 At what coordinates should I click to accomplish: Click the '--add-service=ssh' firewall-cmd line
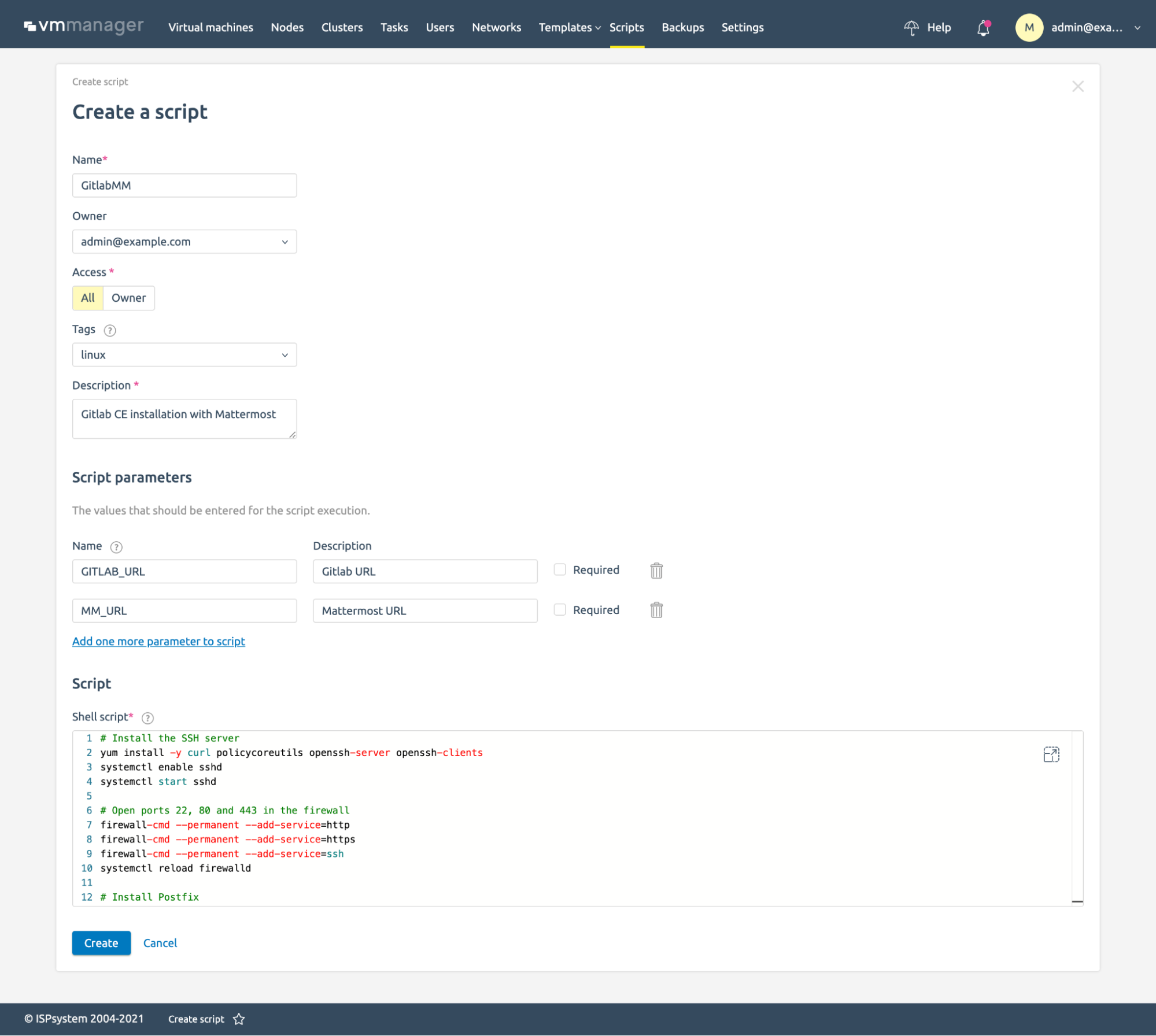222,854
